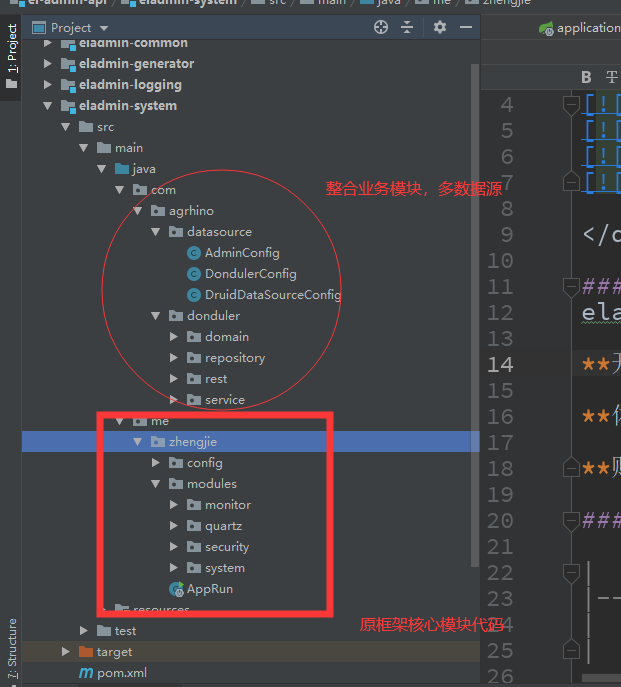Screen dimensions: 621x687
Task: Expand the eladmin-generator module
Action: tap(47, 64)
